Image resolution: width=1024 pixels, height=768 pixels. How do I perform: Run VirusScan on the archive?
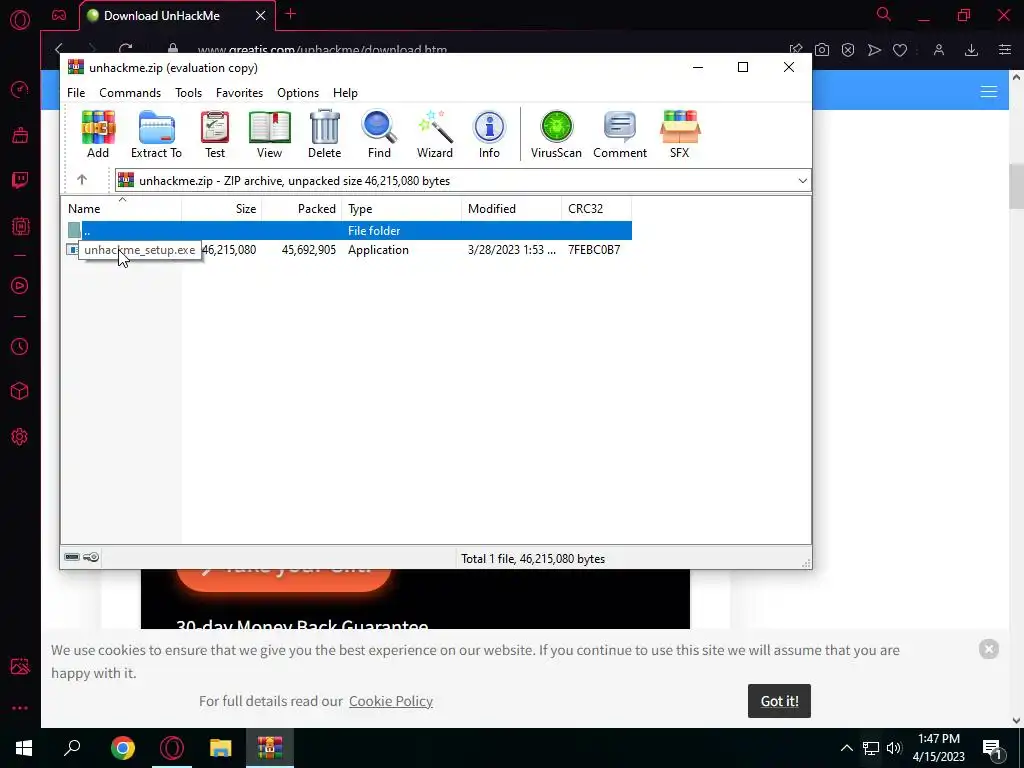point(556,134)
